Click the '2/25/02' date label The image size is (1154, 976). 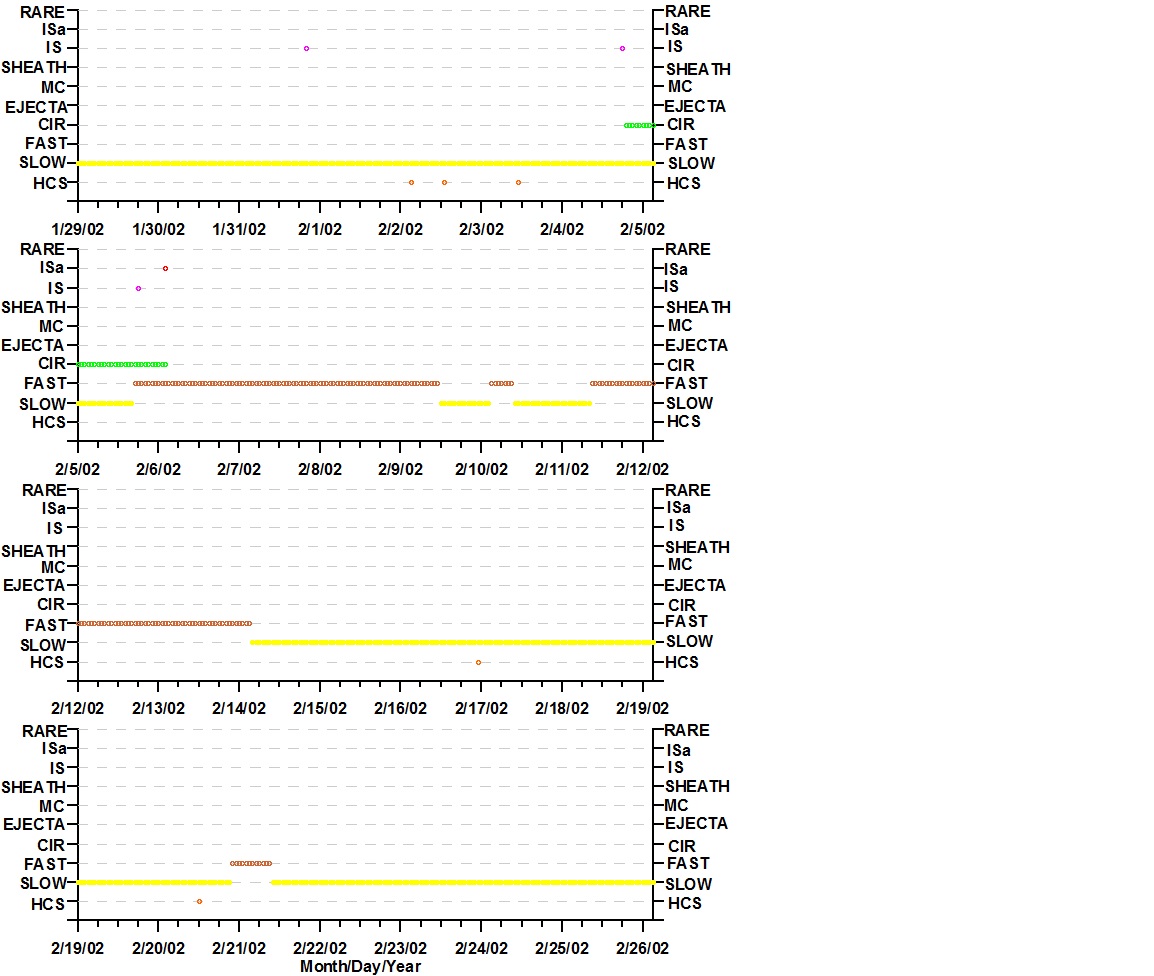point(562,949)
